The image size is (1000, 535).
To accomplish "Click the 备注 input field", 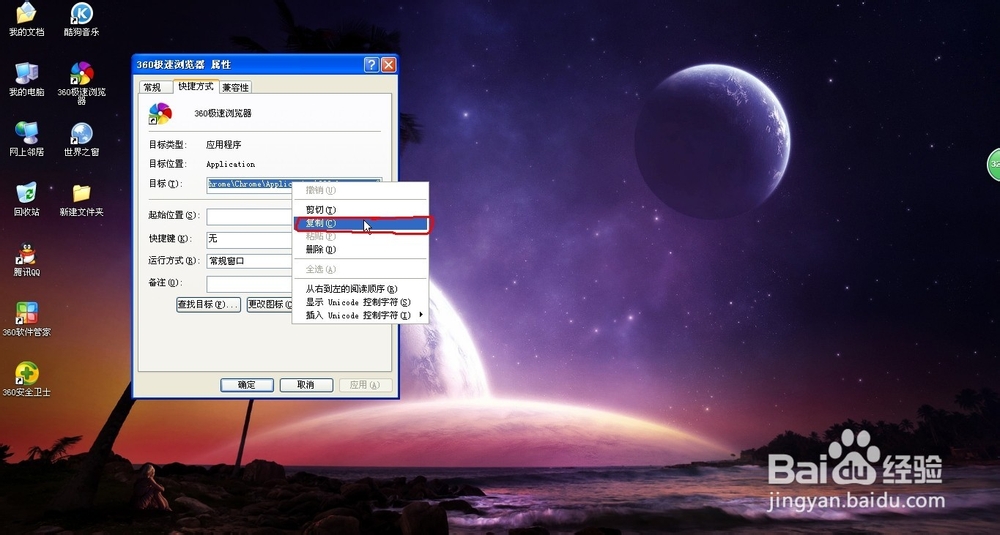I will click(249, 284).
